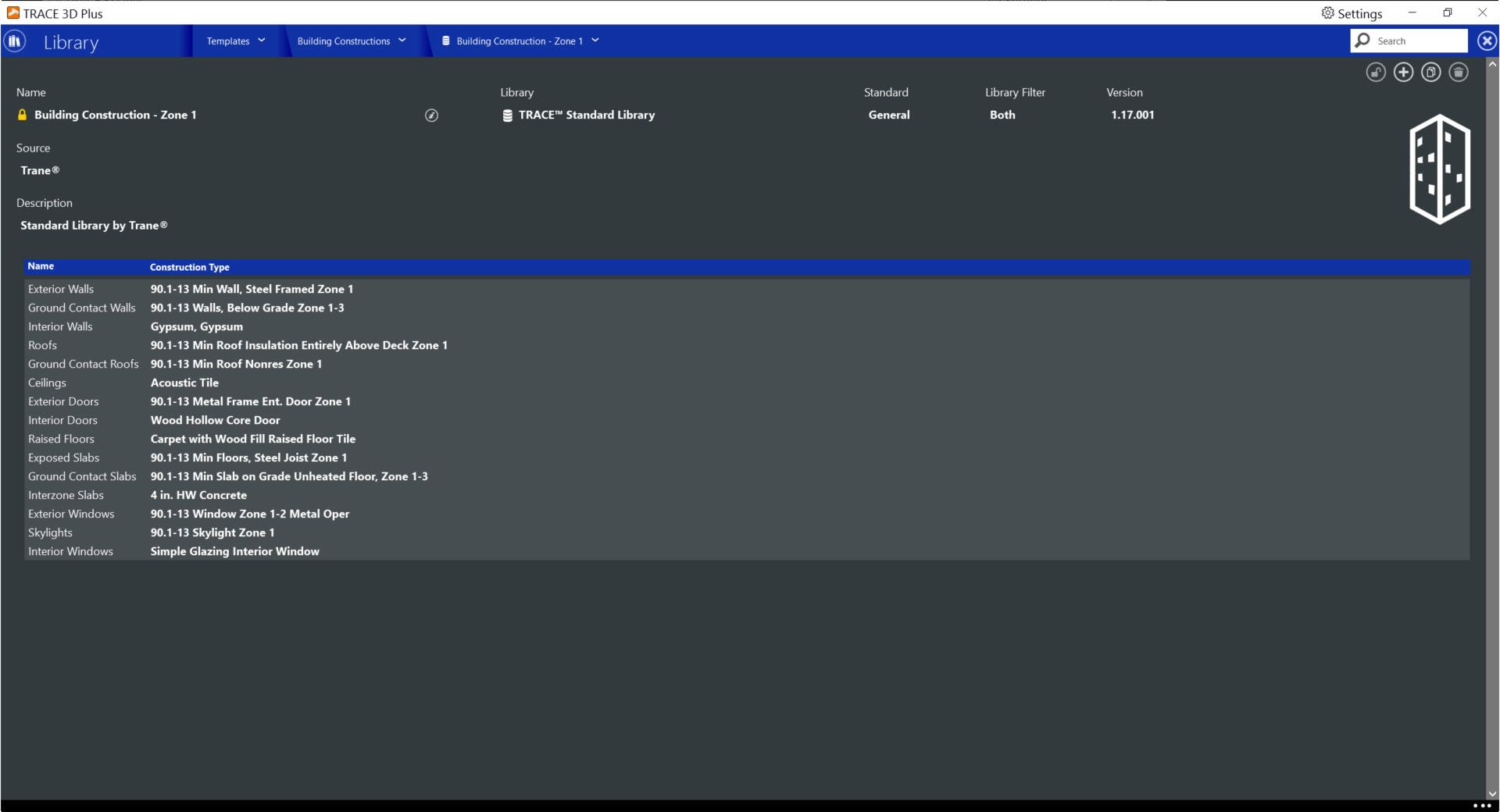Click the three dots at bottom right

1481,806
